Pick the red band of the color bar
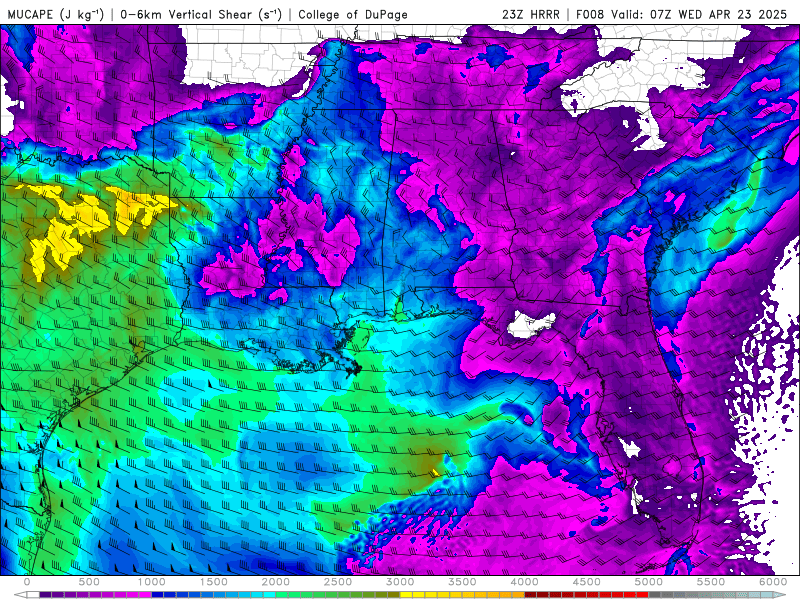800x600 pixels. [587, 595]
